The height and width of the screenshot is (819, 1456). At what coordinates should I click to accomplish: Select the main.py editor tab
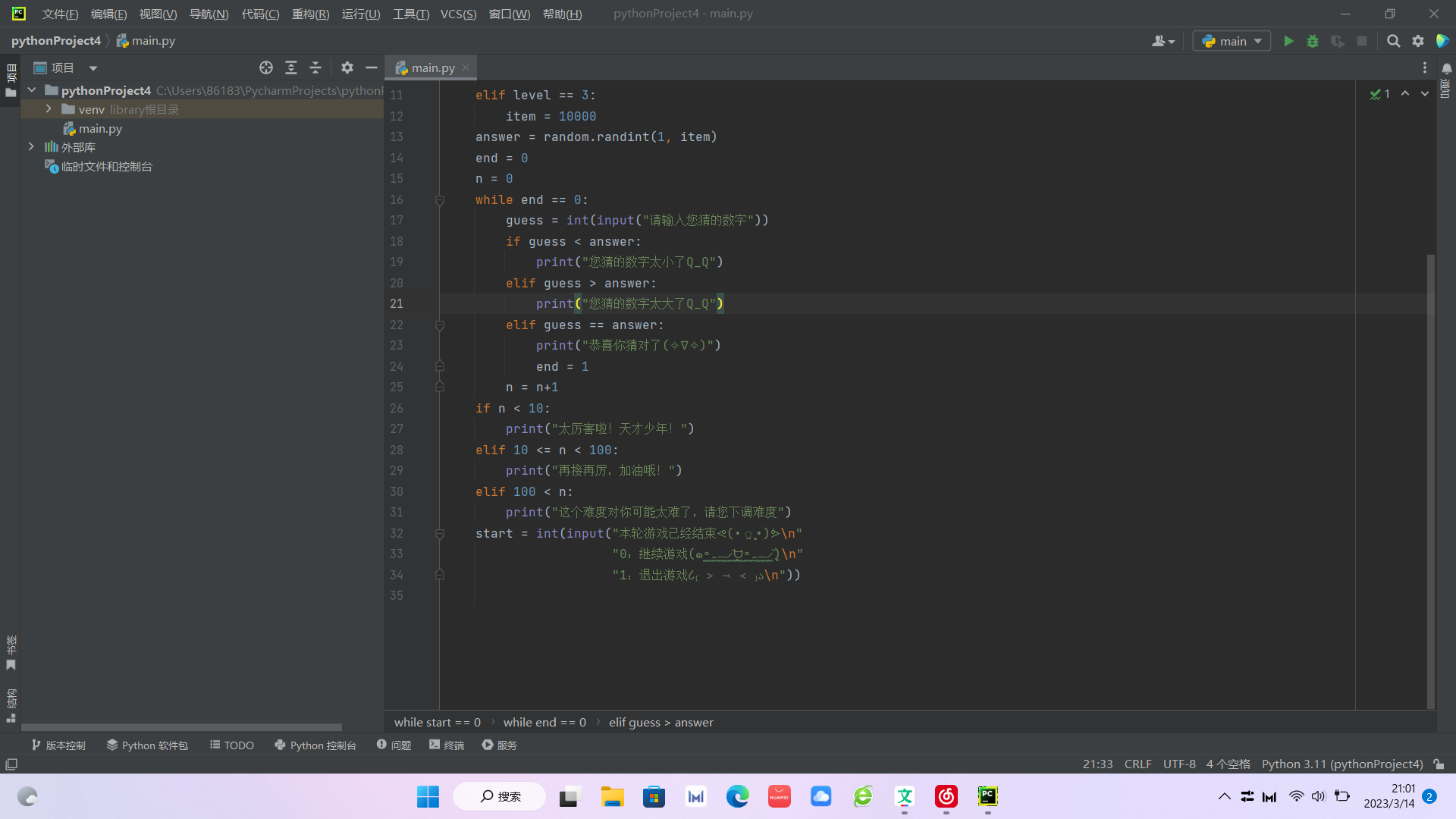(432, 67)
